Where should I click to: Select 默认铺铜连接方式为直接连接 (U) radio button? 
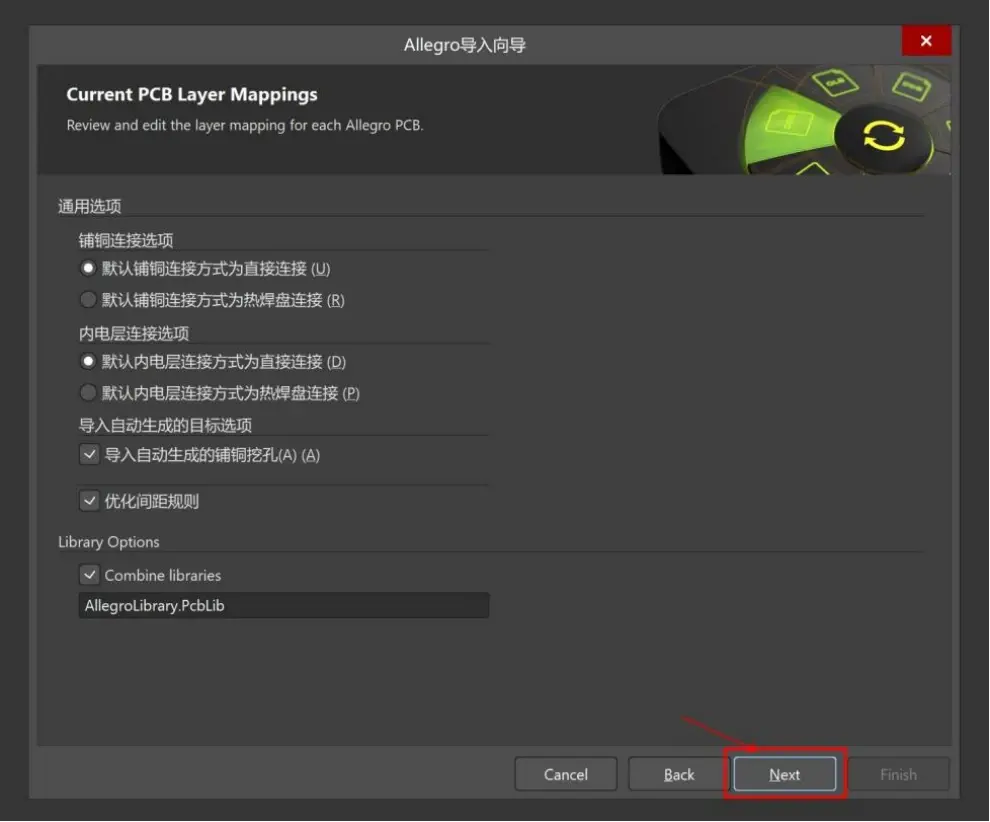(x=88, y=268)
